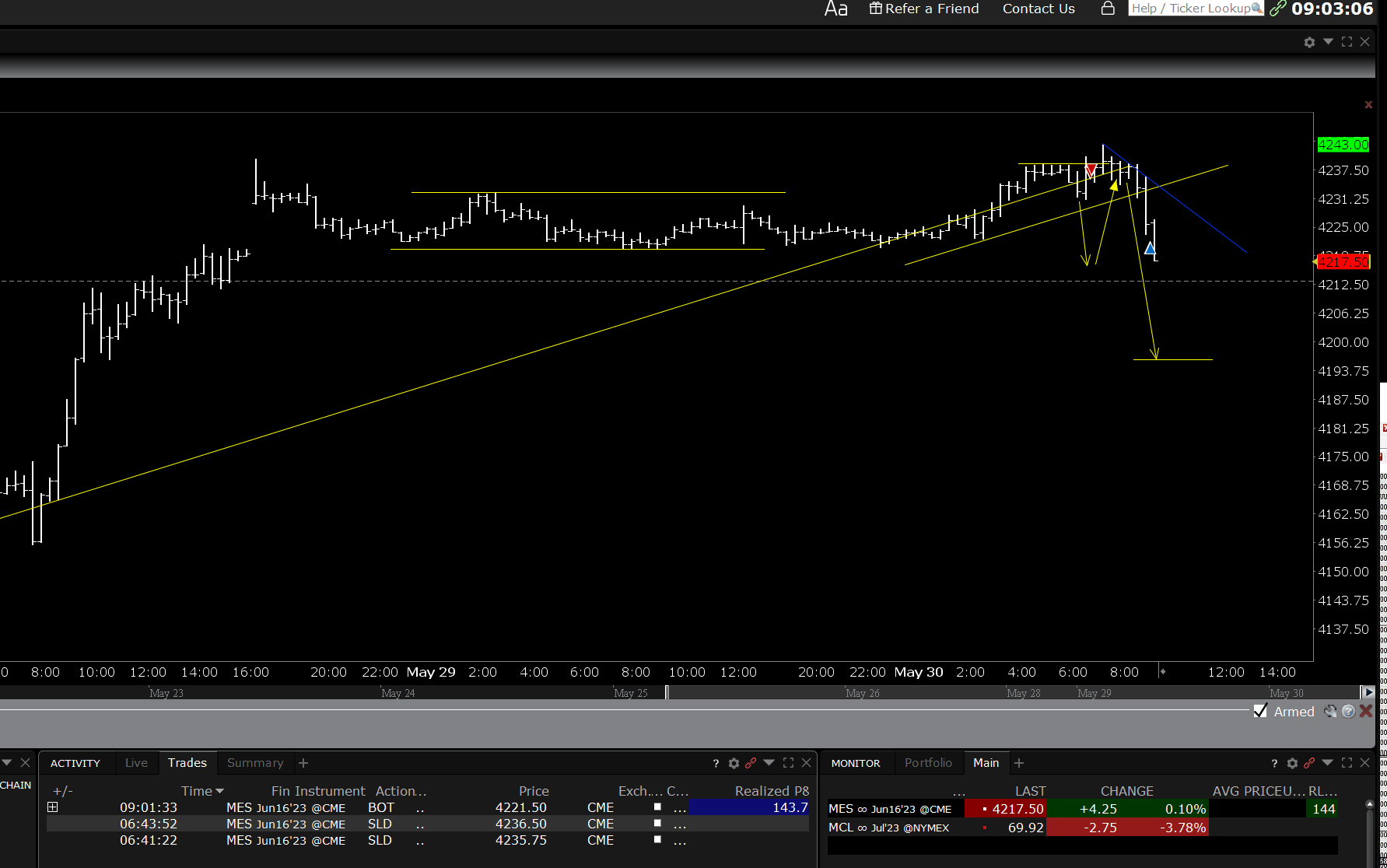Open Monitor panel settings gear

tap(1292, 763)
